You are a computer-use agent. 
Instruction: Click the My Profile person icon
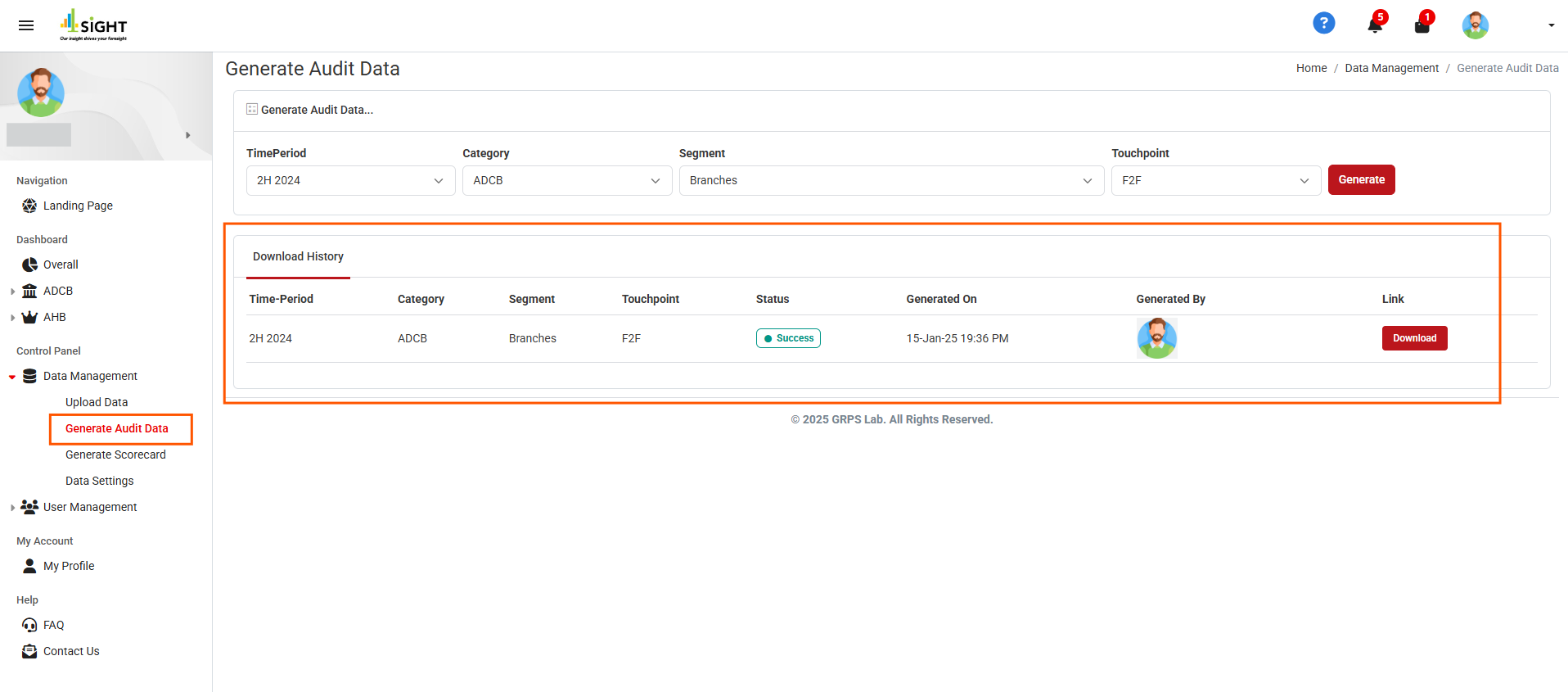pos(29,566)
